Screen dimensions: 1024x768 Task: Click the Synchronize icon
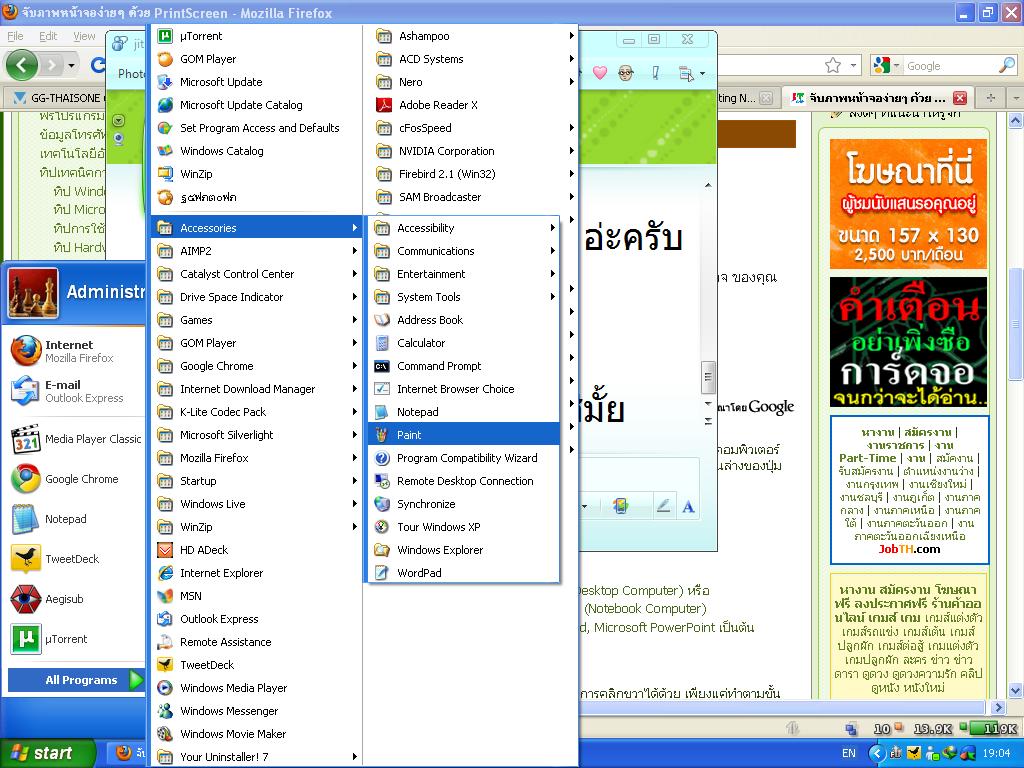pos(382,504)
